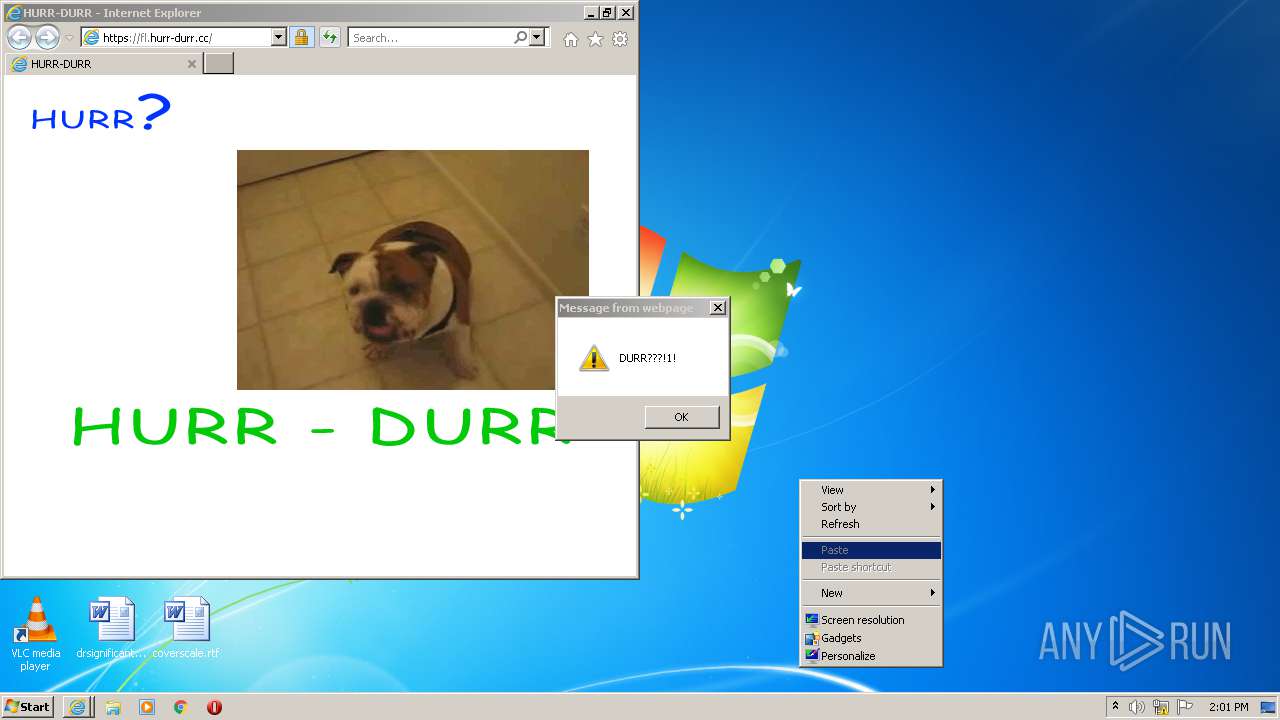Go back with Internet Explorer's Back arrow
This screenshot has width=1280, height=720.
(x=19, y=38)
